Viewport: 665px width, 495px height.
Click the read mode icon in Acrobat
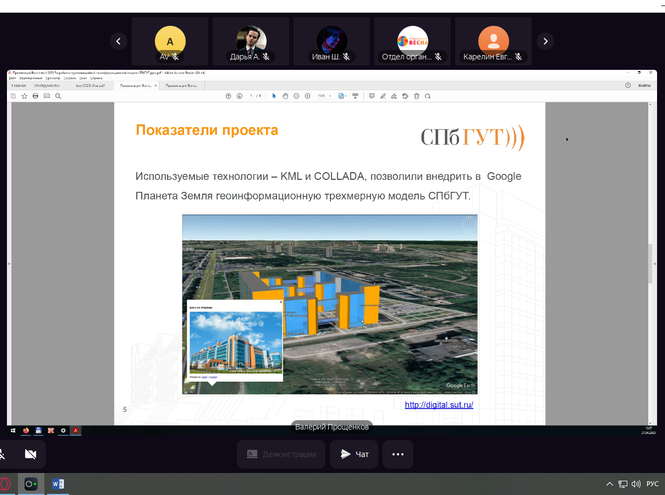[x=355, y=96]
